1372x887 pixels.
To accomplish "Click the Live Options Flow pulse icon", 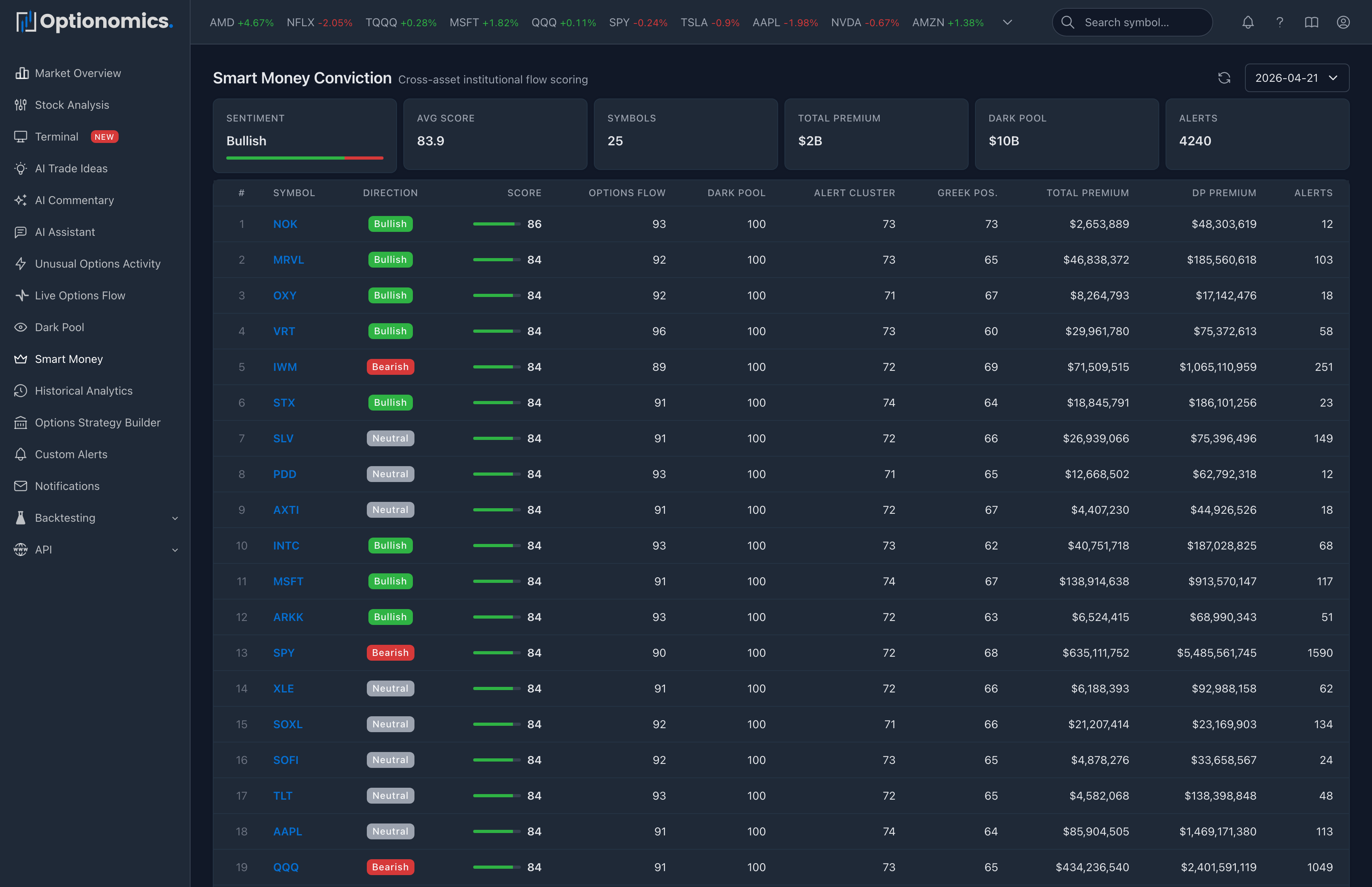I will [x=21, y=295].
